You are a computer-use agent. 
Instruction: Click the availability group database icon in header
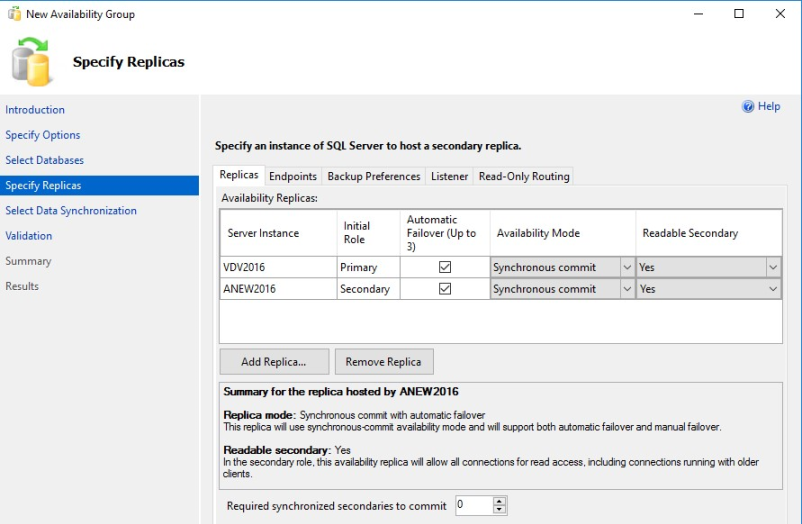pyautogui.click(x=33, y=62)
